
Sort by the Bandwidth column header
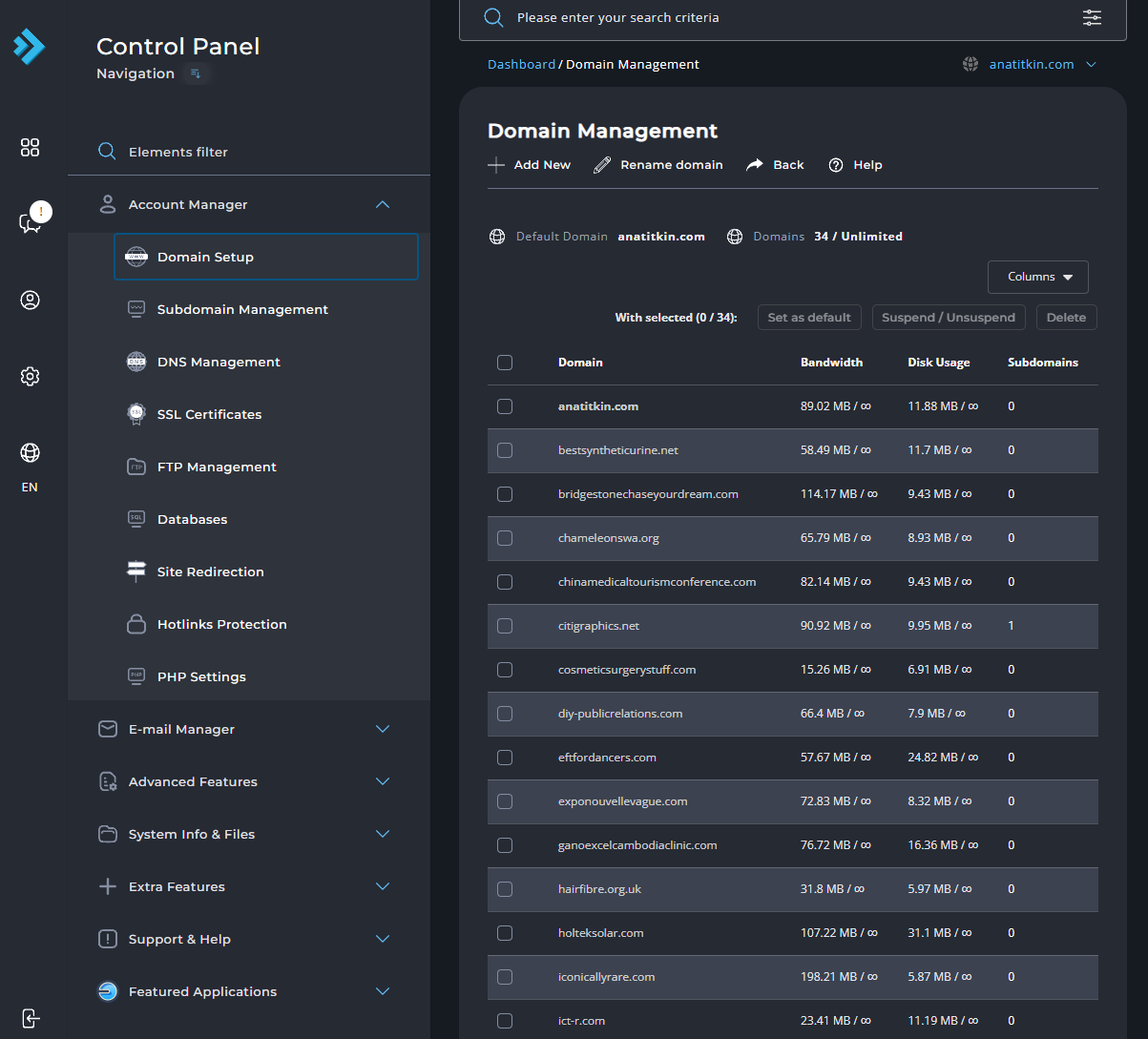click(831, 363)
